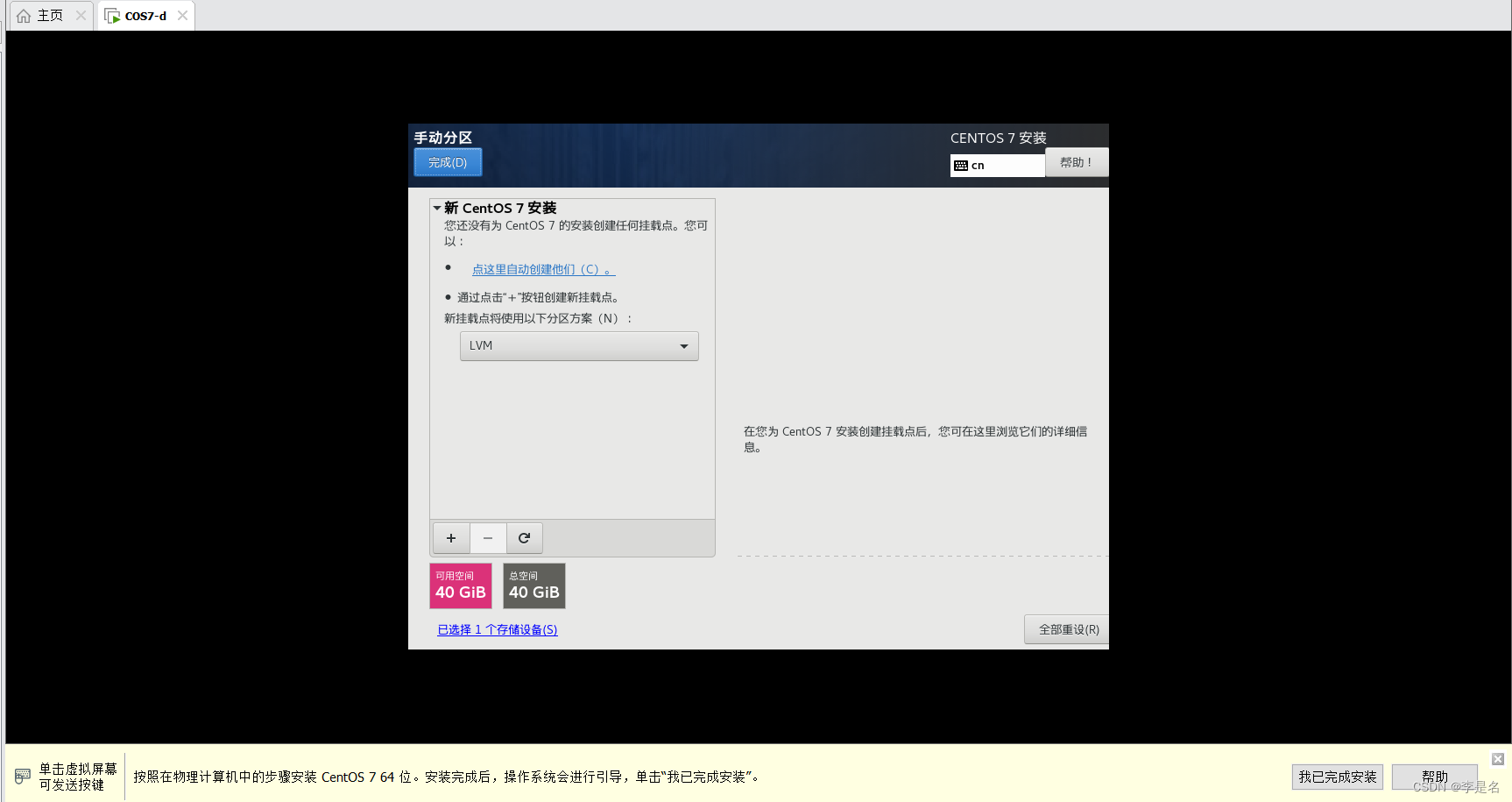The width and height of the screenshot is (1512, 802).
Task: Click 单击虚拟屏幕可发送按键 hint text
Action: (78, 777)
